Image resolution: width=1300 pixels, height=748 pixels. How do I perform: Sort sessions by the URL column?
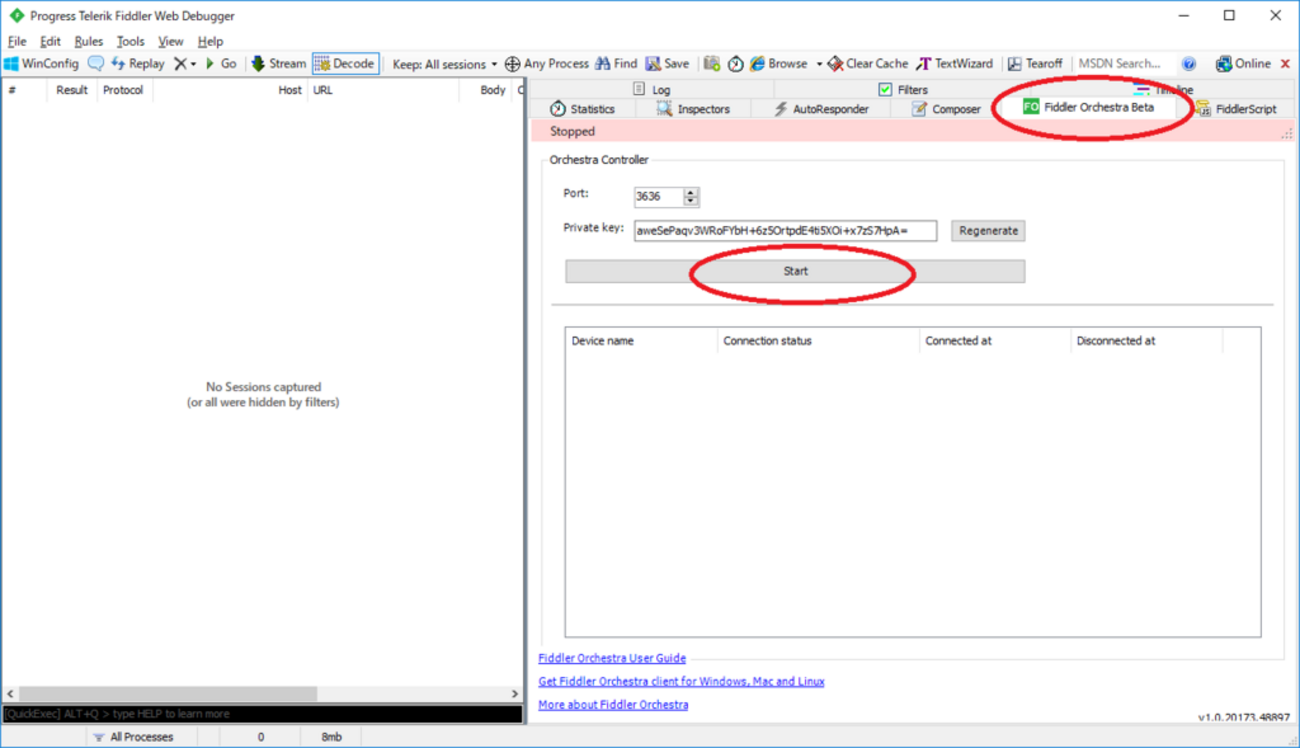(x=383, y=90)
